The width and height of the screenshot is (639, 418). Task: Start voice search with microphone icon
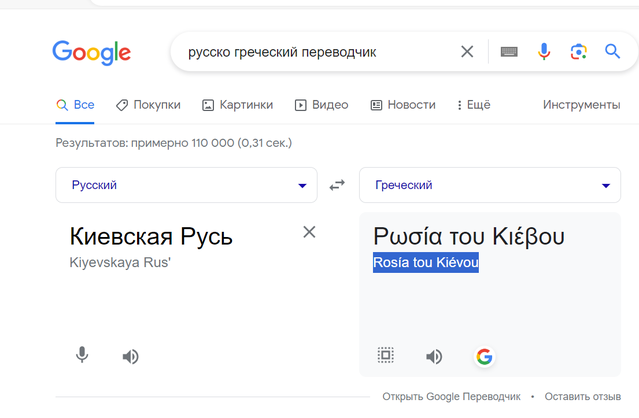click(x=544, y=52)
